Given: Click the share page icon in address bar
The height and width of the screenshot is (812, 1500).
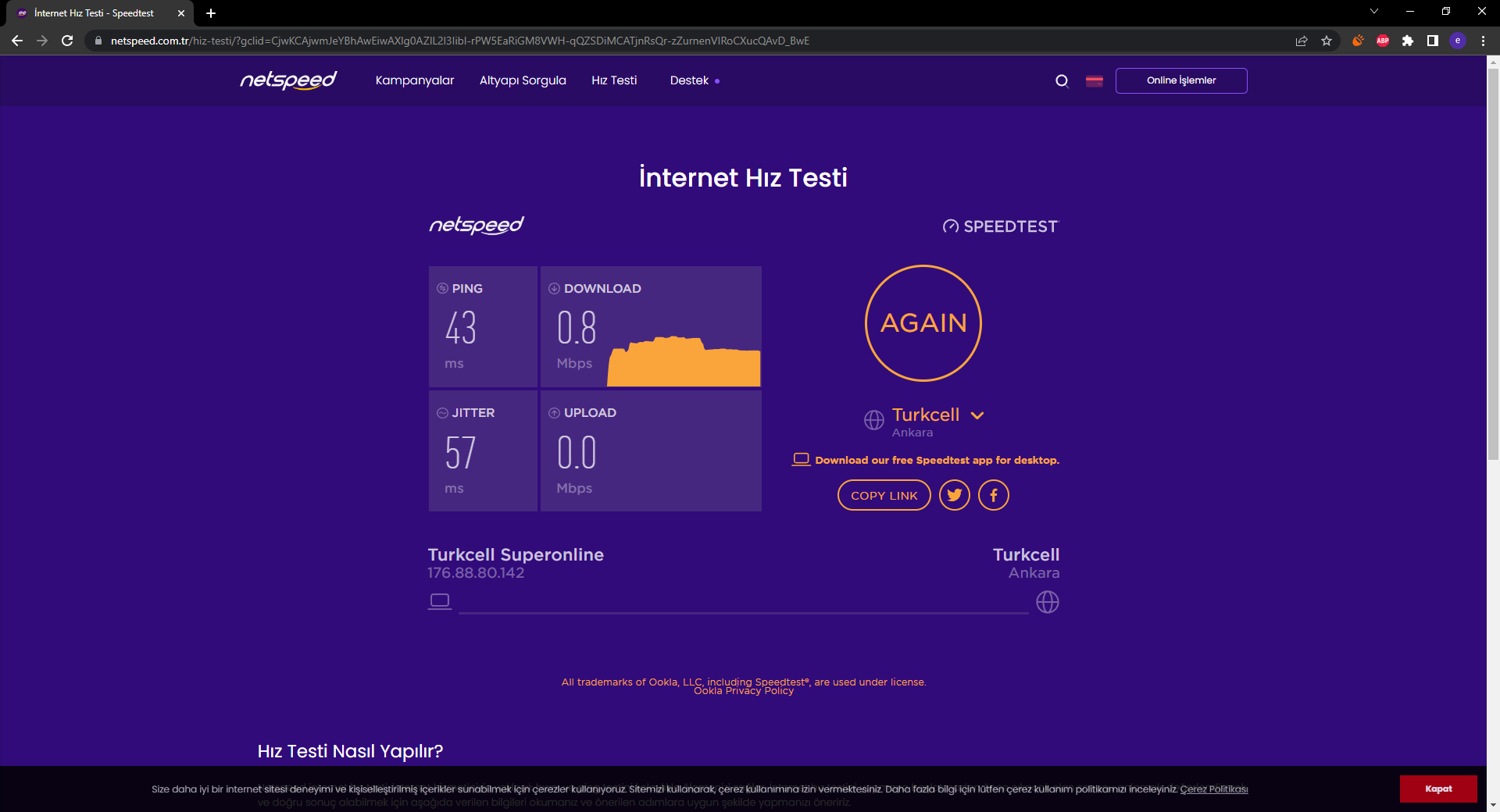Looking at the screenshot, I should click(x=1302, y=41).
